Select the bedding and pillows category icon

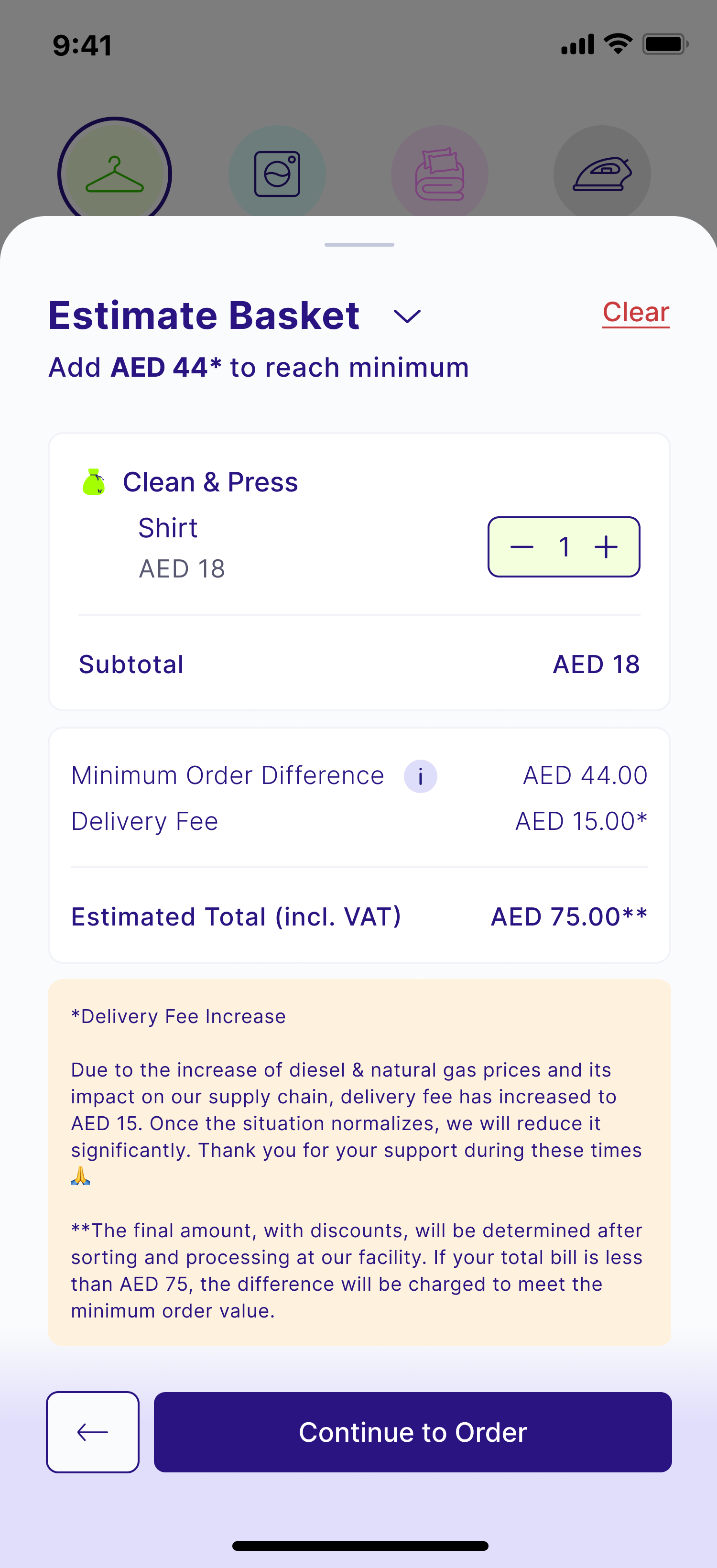pos(439,174)
